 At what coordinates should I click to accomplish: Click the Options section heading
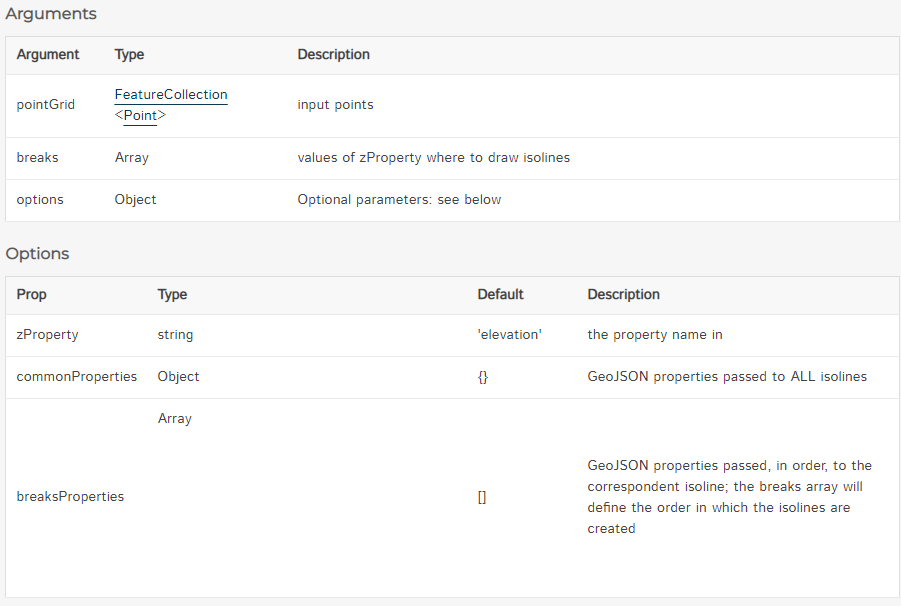tap(38, 254)
